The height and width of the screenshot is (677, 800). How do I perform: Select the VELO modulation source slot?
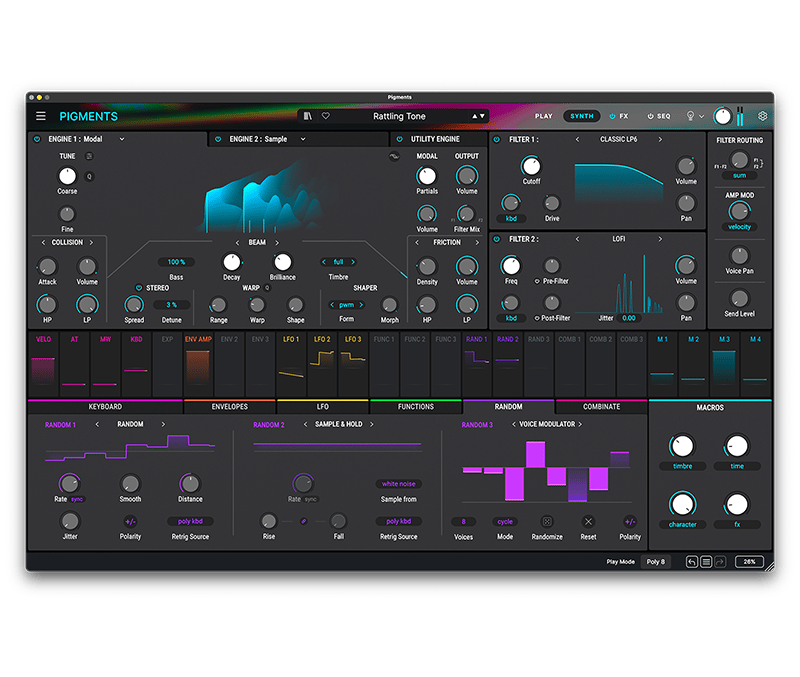pos(43,364)
